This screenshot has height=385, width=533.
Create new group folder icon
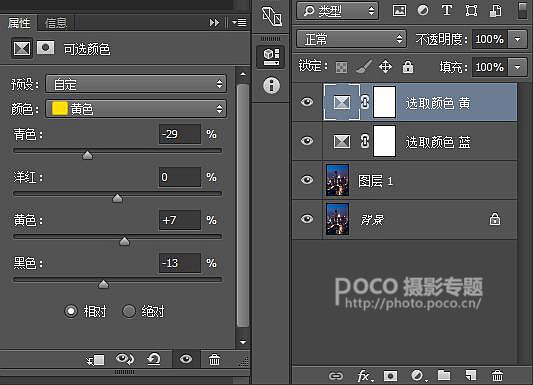click(444, 375)
